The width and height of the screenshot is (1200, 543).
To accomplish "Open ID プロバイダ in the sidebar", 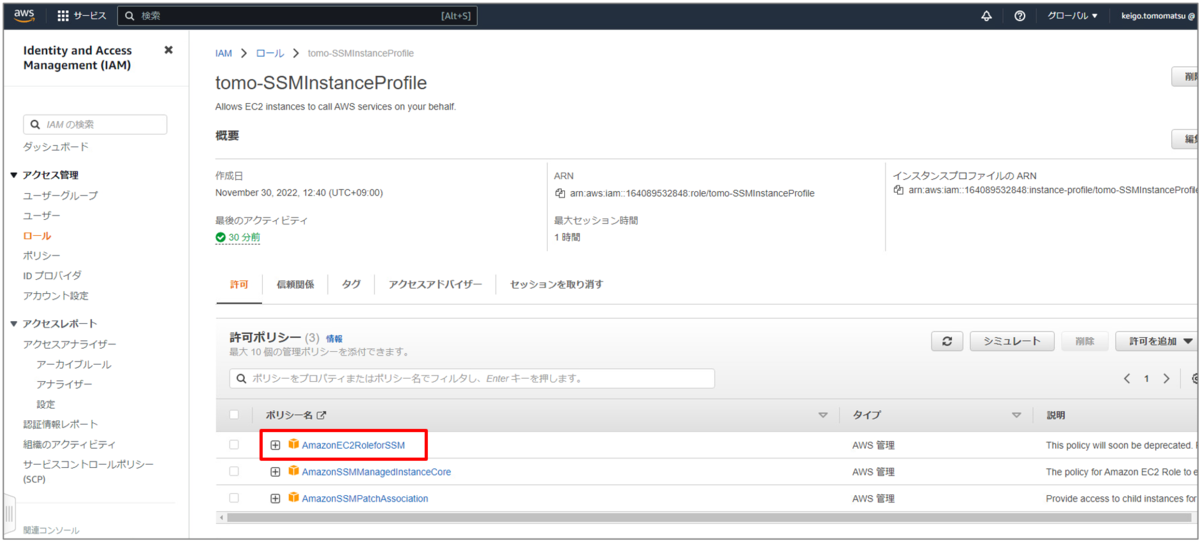I will [52, 275].
